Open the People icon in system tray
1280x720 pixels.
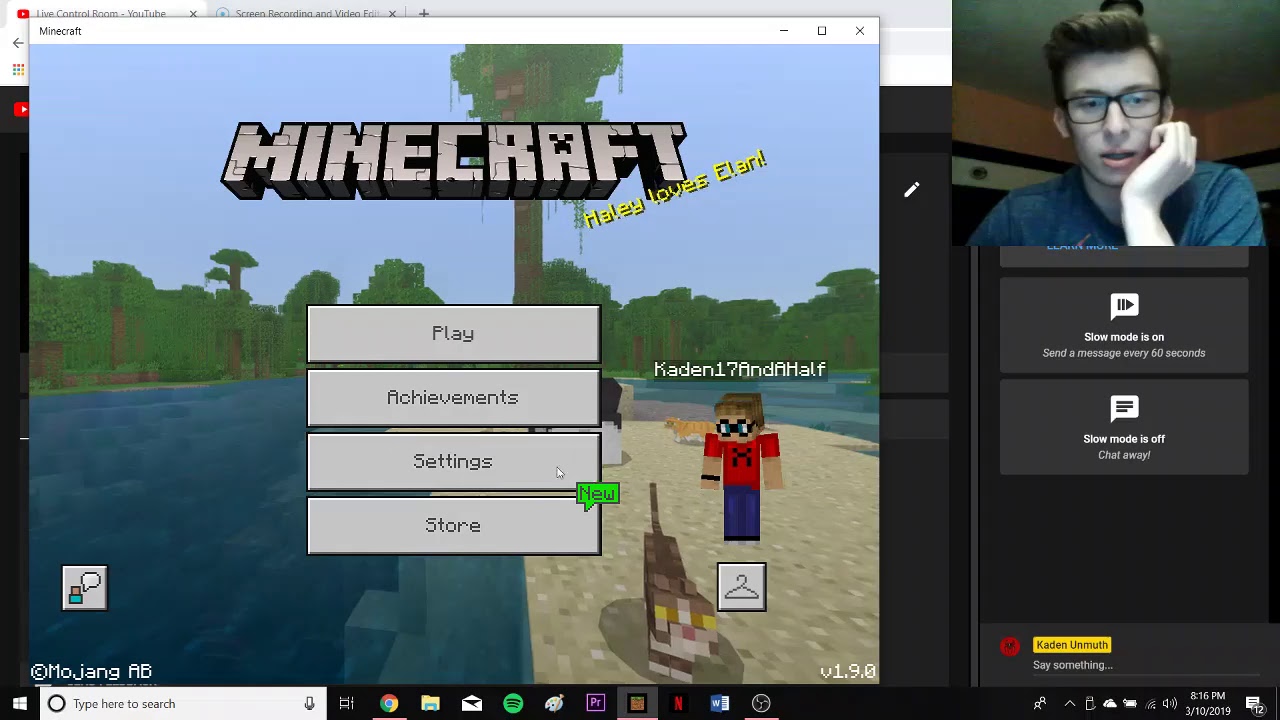tap(1040, 704)
